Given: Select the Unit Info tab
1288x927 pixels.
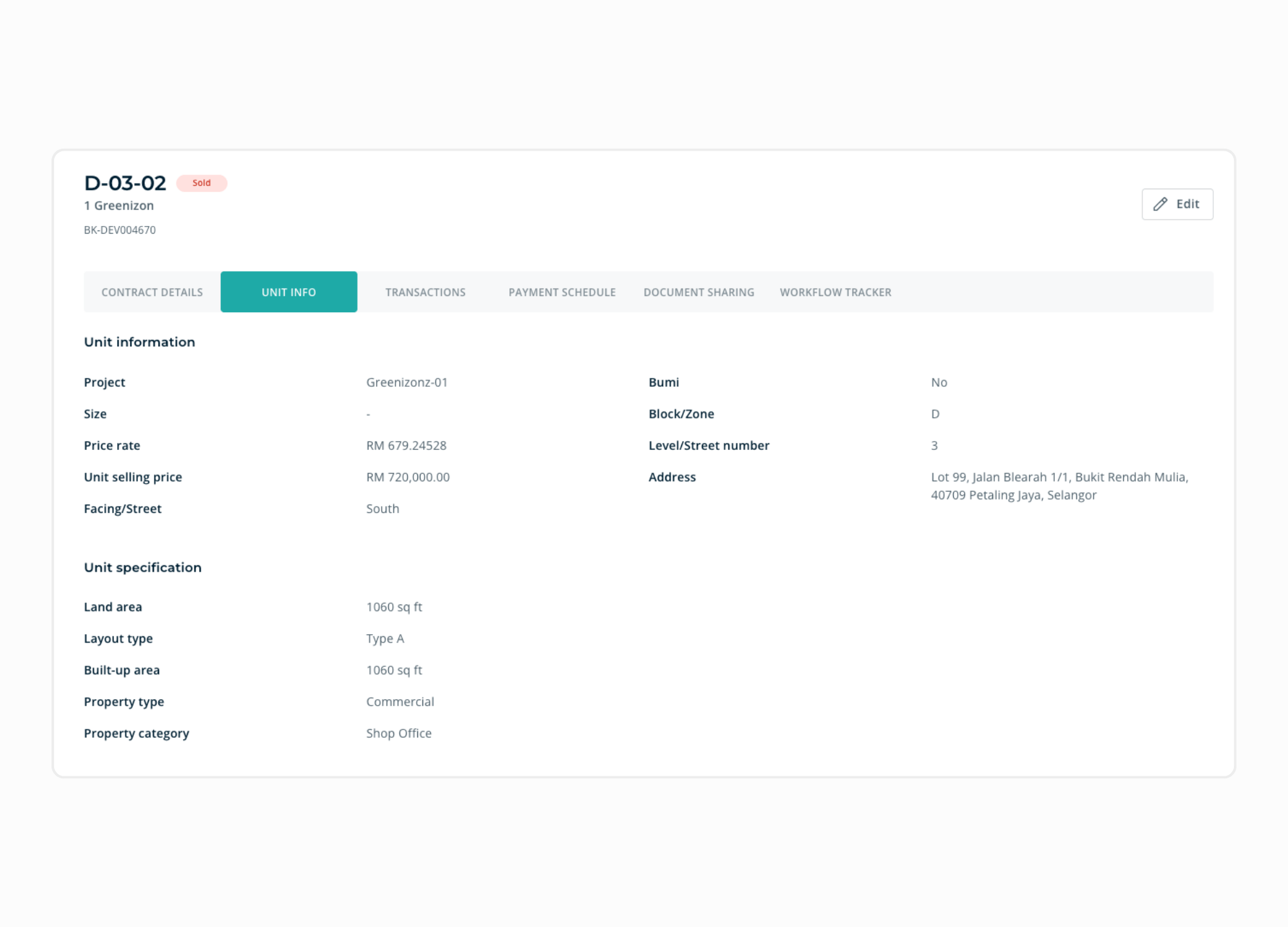Looking at the screenshot, I should (x=289, y=292).
